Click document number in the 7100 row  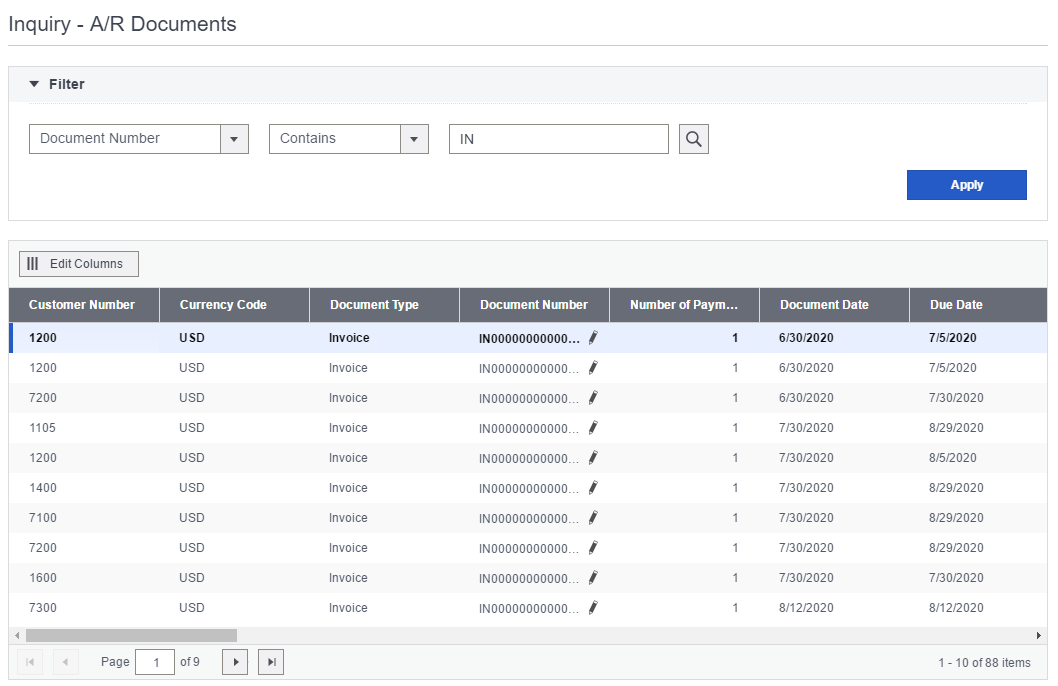pos(529,519)
